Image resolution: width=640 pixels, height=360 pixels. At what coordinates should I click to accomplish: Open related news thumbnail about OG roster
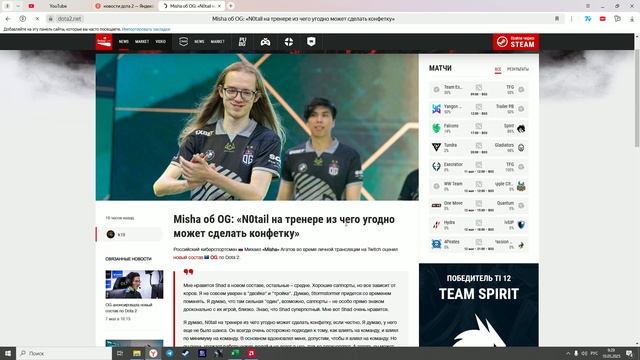click(134, 284)
